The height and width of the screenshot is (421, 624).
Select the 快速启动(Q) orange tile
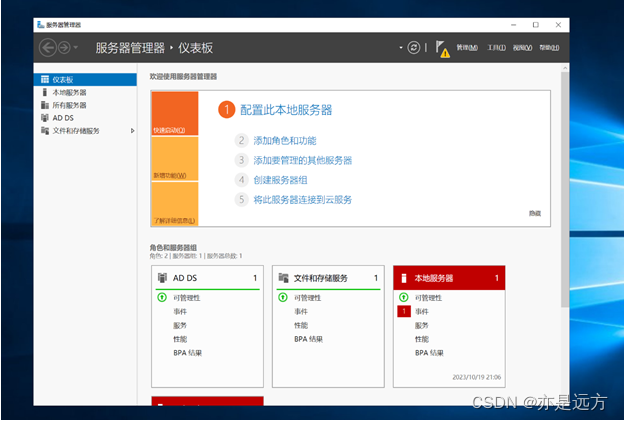tap(175, 113)
